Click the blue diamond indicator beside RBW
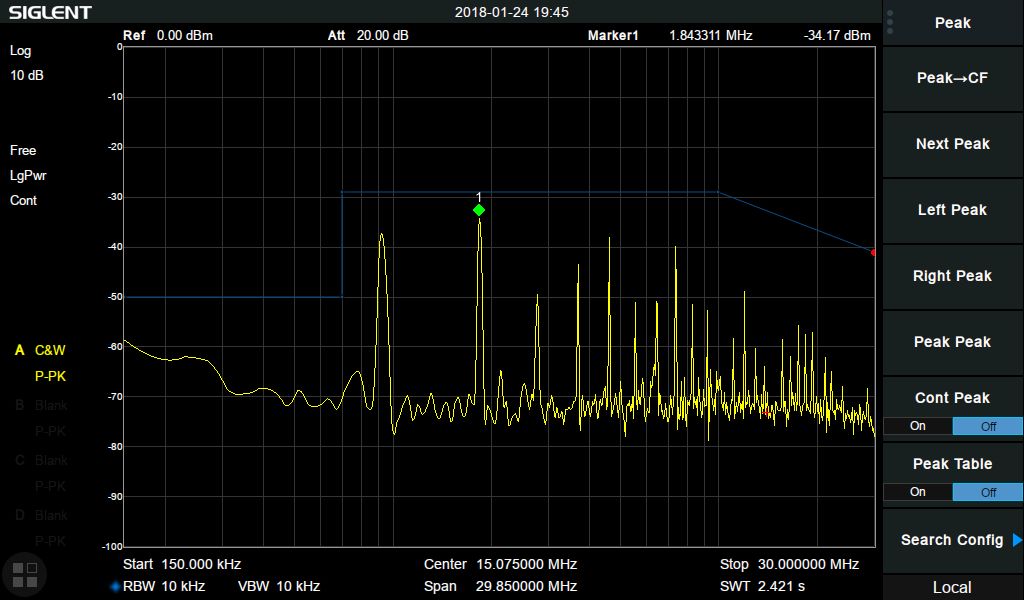This screenshot has height=600, width=1024. (x=115, y=587)
